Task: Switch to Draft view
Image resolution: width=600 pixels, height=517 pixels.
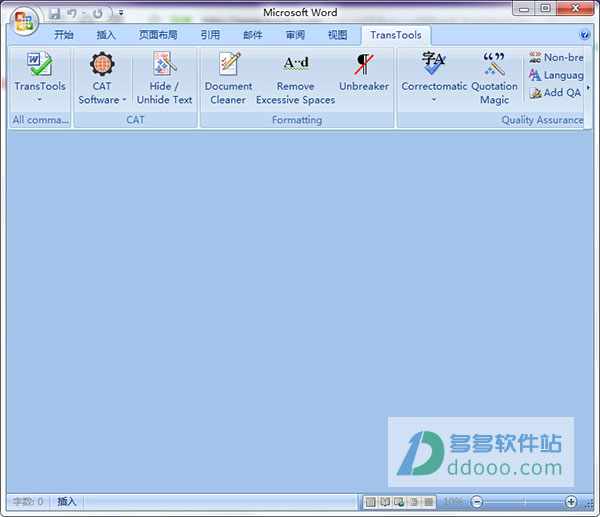Action: [x=429, y=502]
